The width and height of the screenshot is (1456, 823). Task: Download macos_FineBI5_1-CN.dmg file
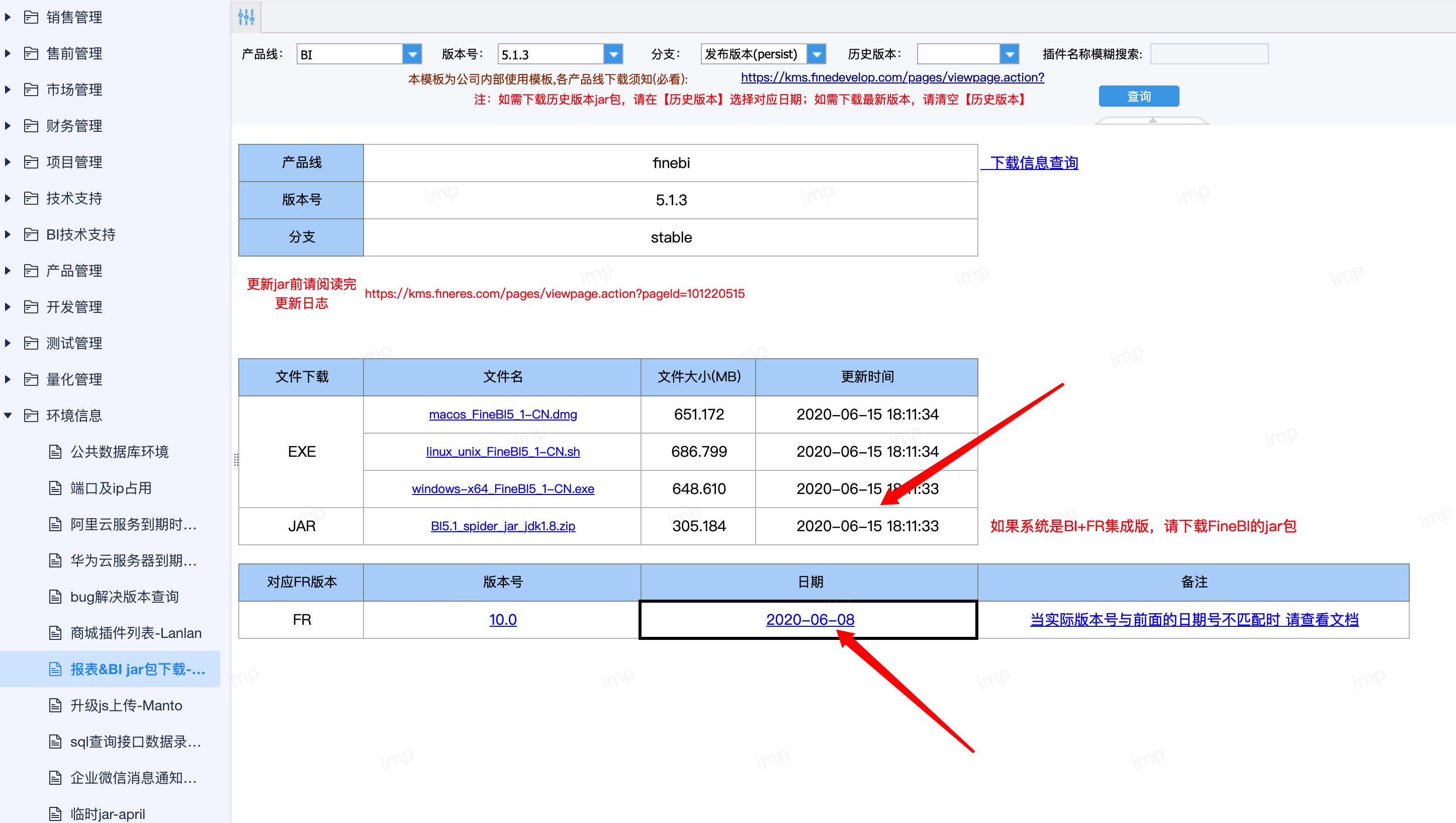(x=502, y=414)
